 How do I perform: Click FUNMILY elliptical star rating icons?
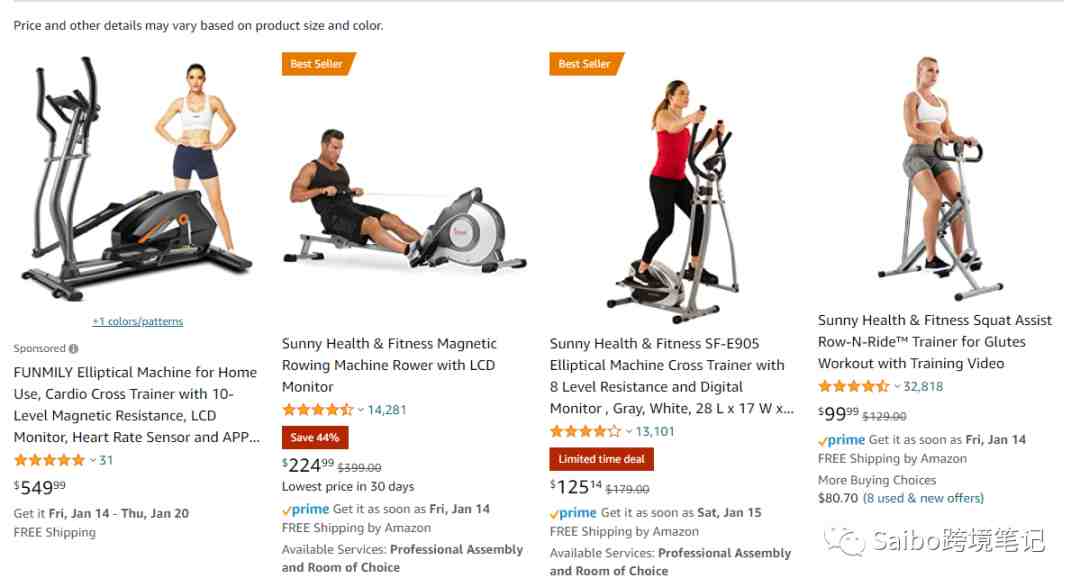click(x=50, y=460)
